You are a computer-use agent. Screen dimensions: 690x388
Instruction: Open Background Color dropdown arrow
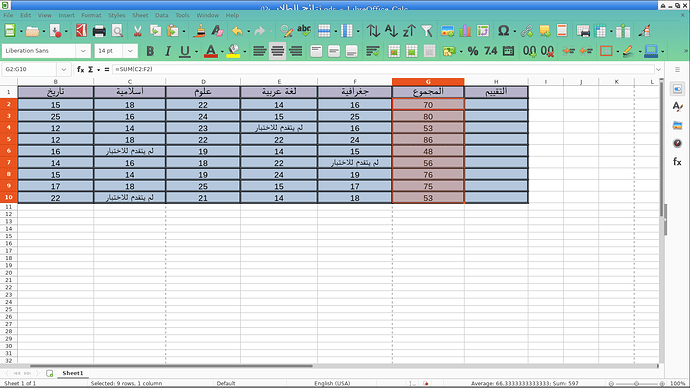click(245, 51)
